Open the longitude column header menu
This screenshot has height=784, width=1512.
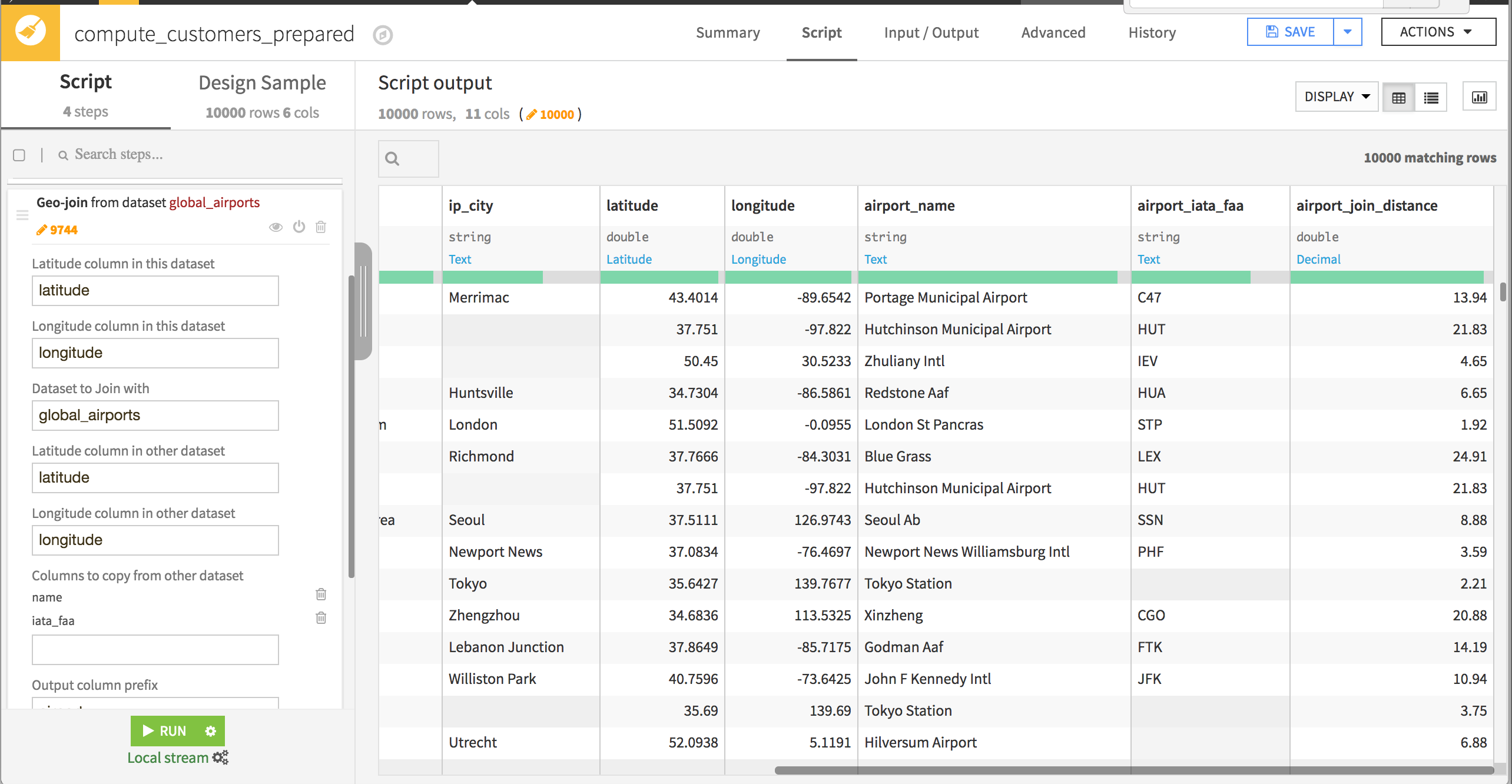coord(762,205)
